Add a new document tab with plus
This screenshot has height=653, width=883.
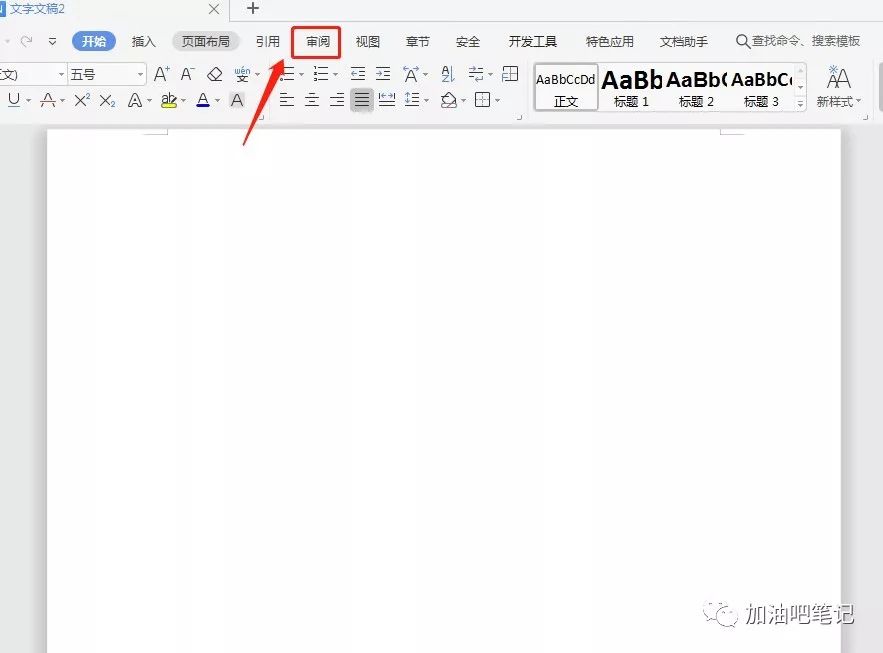click(253, 8)
